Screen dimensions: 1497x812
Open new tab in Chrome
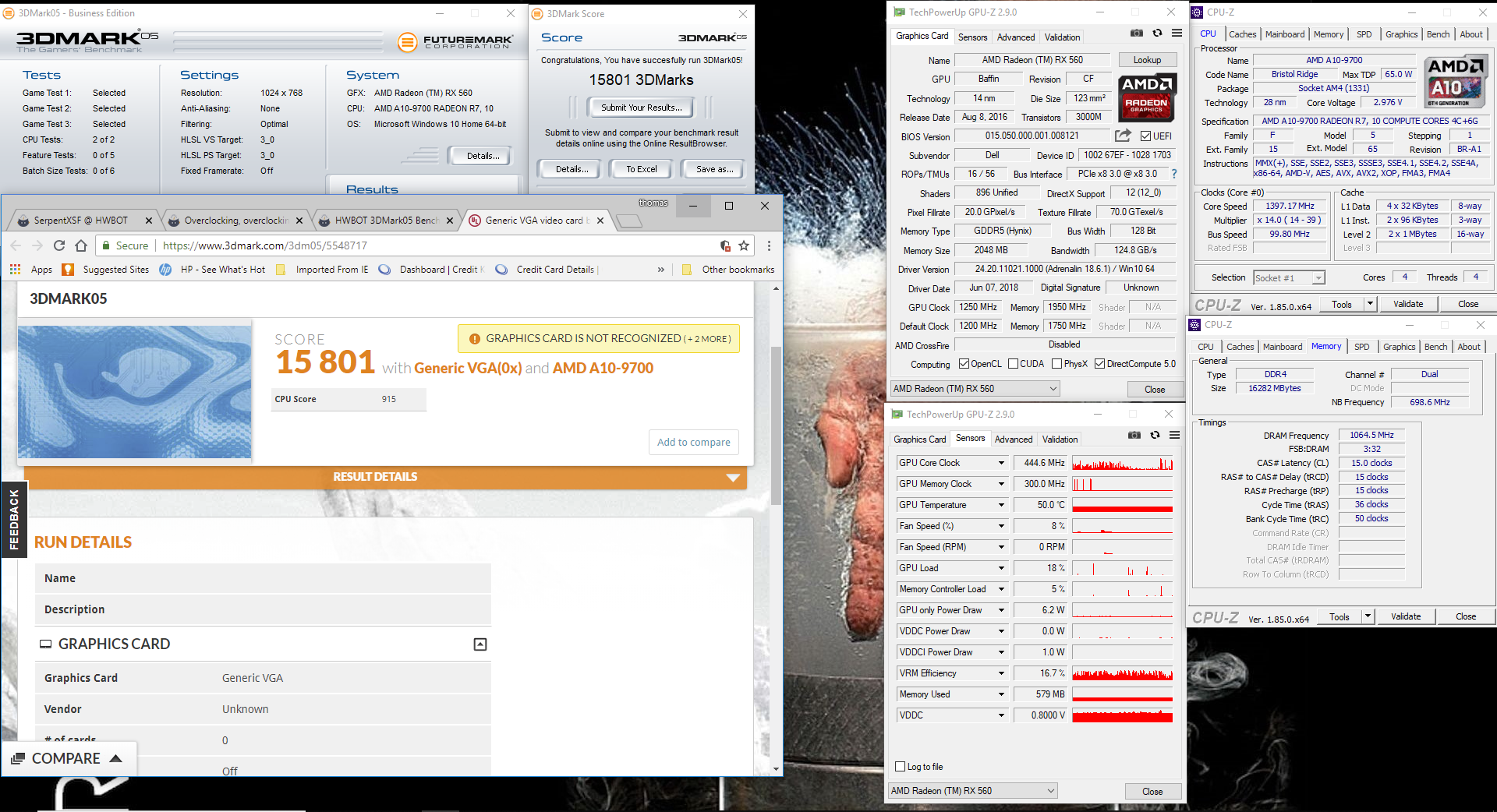(628, 221)
